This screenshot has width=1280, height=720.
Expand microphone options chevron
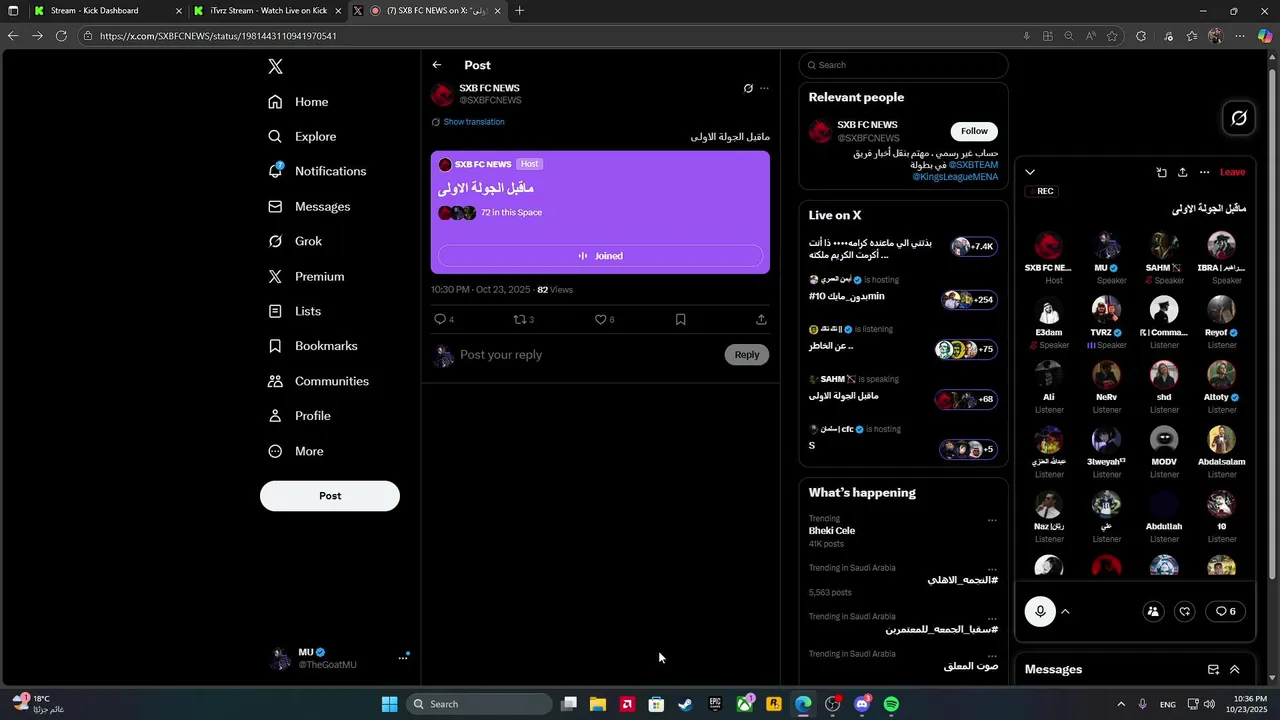[x=1065, y=611]
